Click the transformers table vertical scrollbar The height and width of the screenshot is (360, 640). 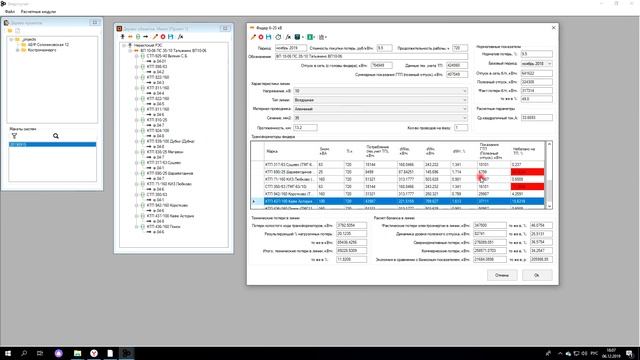[x=549, y=175]
